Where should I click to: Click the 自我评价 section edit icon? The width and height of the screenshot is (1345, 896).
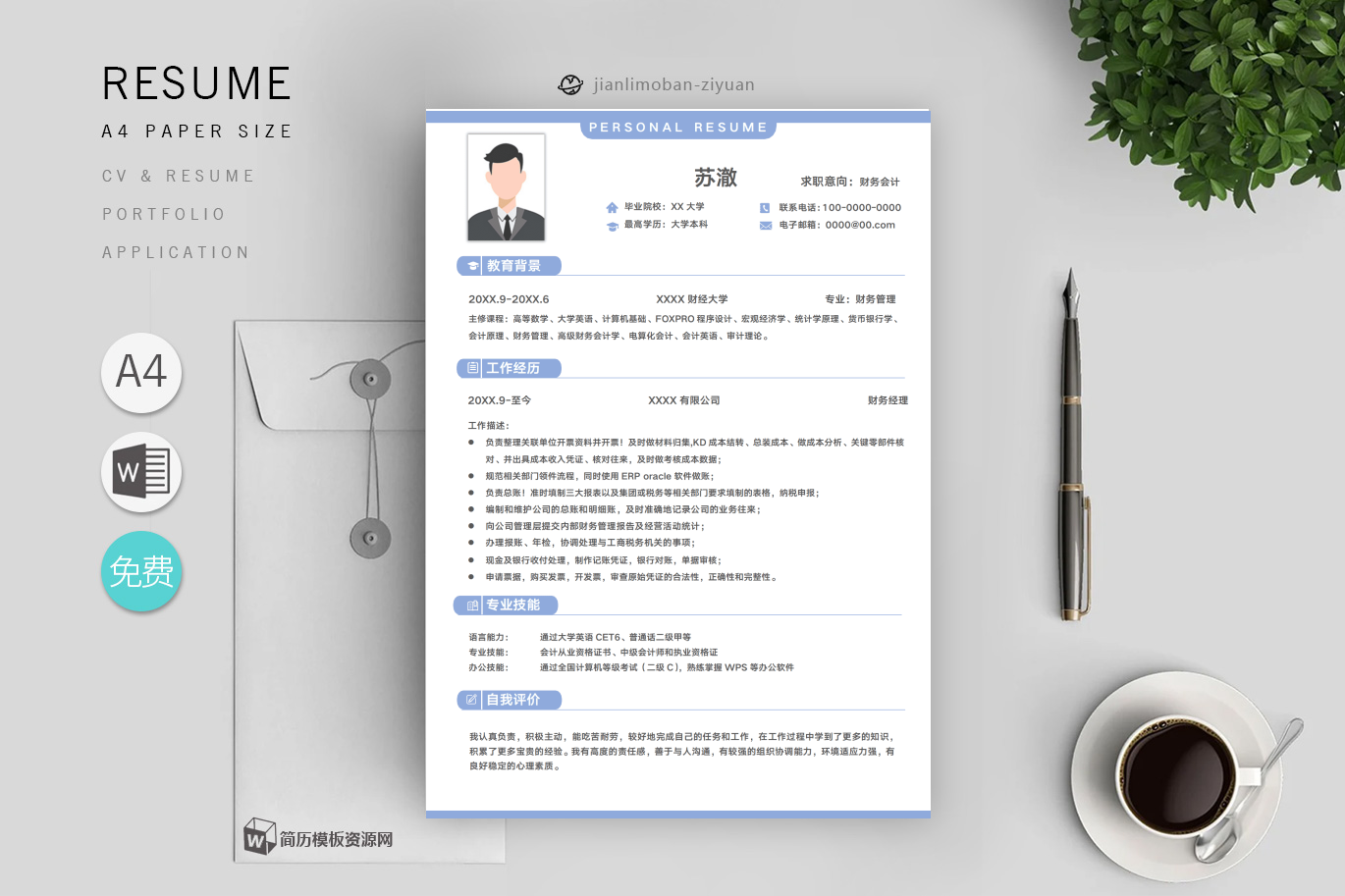click(x=472, y=700)
